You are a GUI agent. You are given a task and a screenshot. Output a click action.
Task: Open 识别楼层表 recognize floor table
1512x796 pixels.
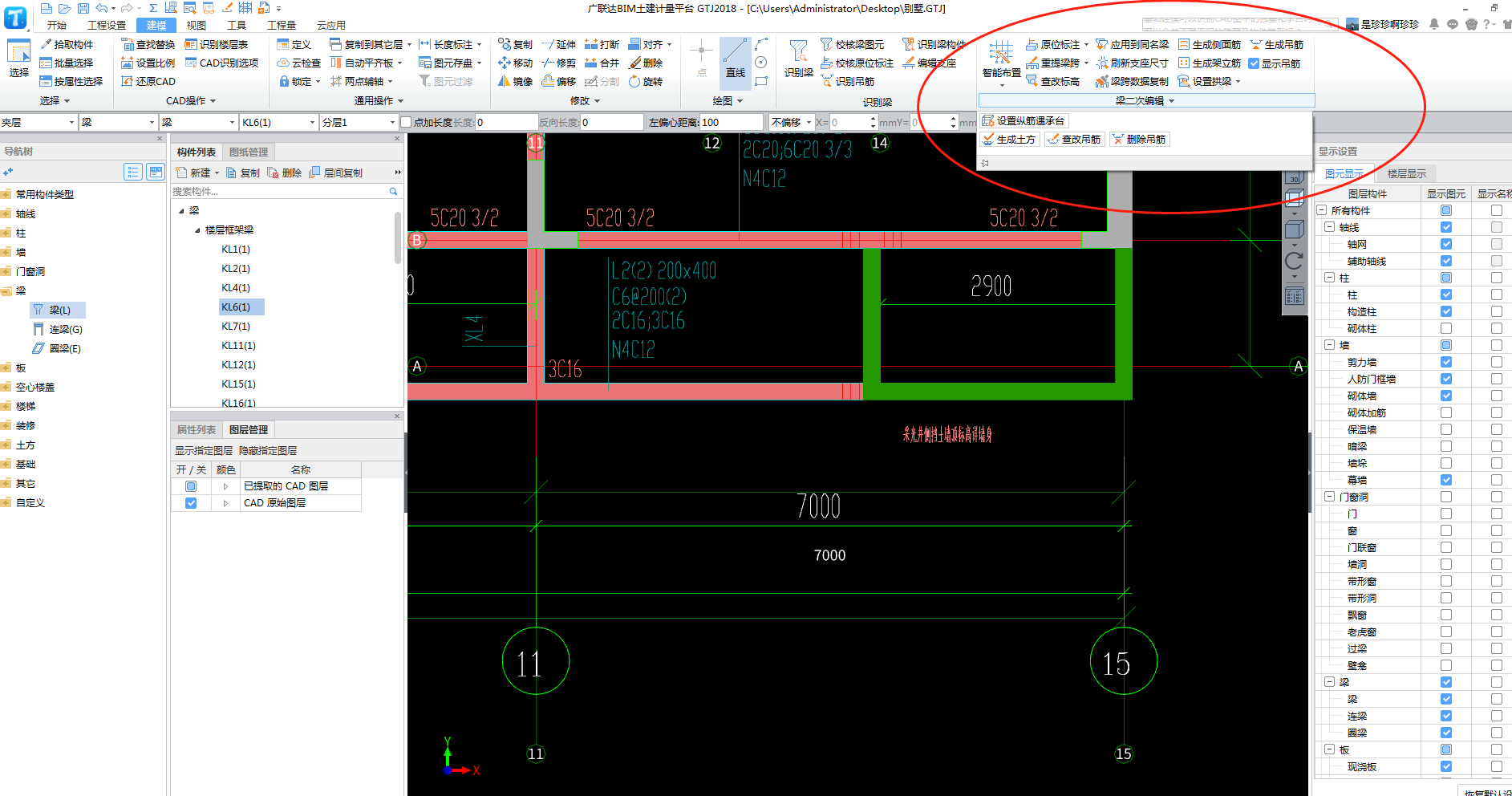[217, 45]
